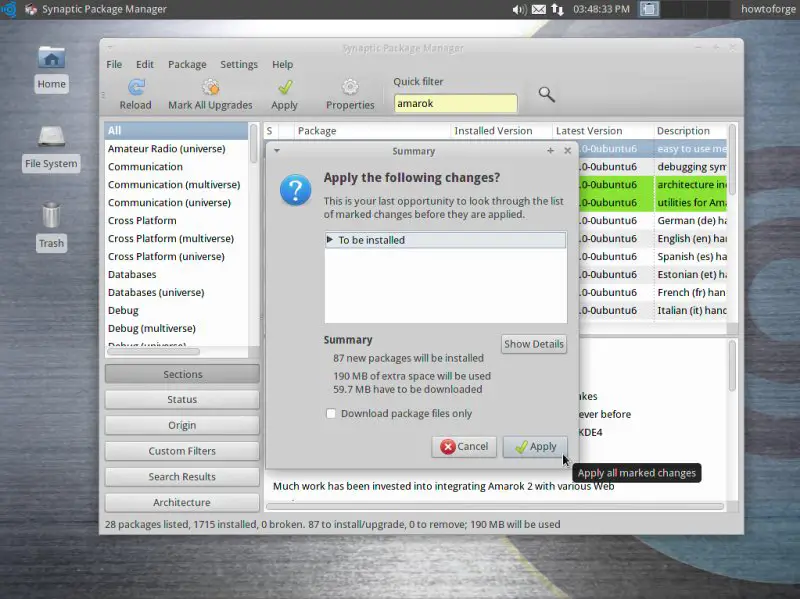
Task: Click the volume icon in top panel
Action: click(519, 9)
